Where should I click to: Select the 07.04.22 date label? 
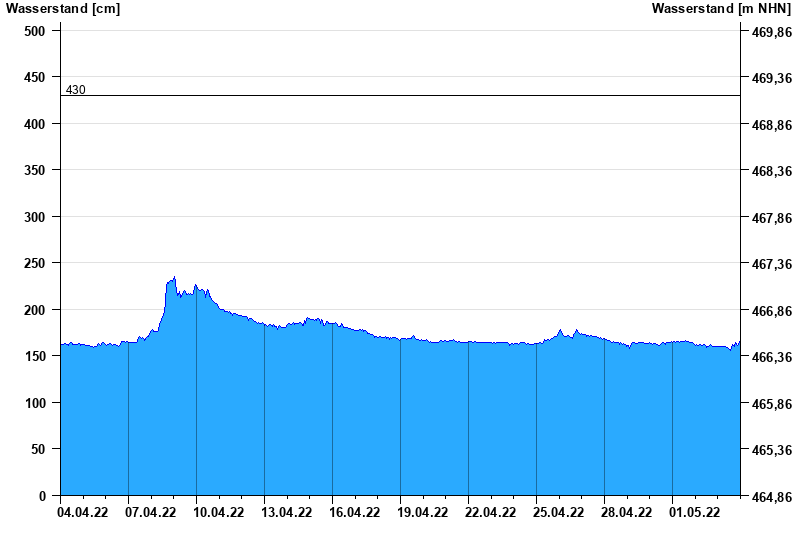click(151, 513)
